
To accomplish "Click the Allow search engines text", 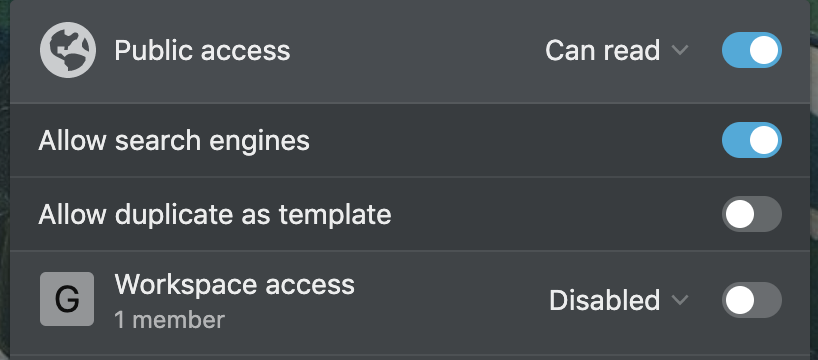I will click(174, 141).
